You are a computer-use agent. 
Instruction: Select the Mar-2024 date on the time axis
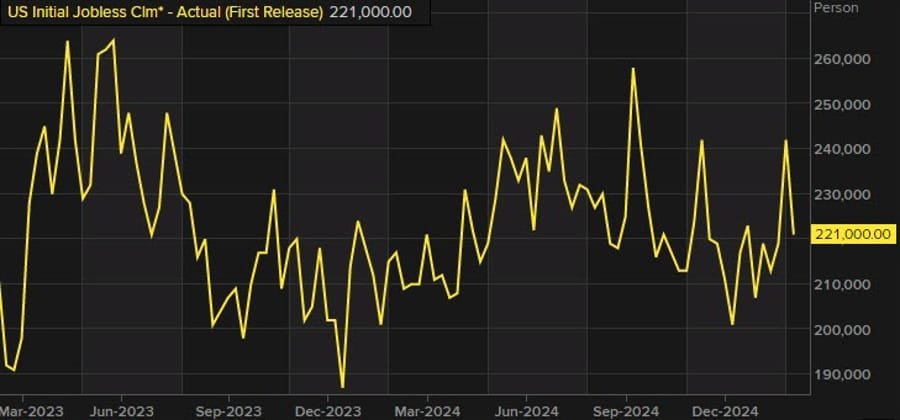point(426,410)
